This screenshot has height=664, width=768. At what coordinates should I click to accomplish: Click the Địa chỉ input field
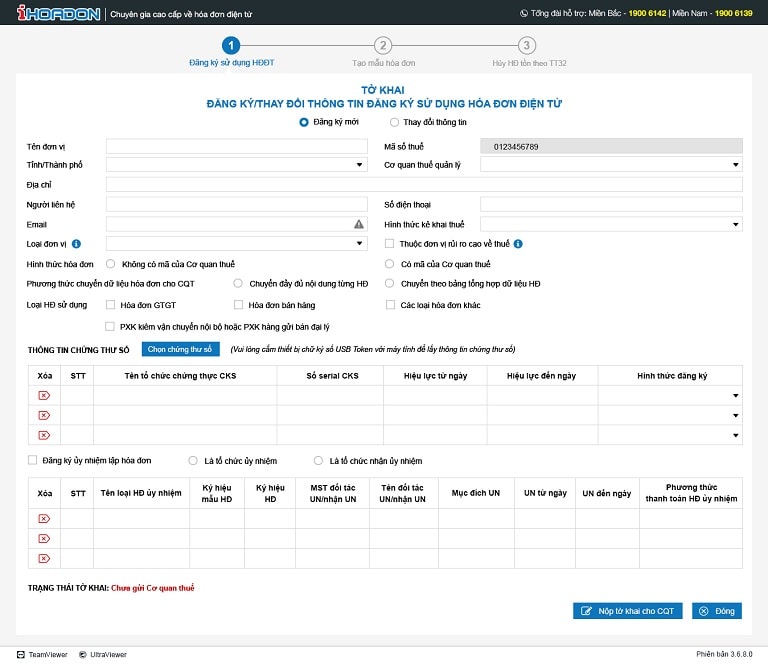pyautogui.click(x=424, y=185)
